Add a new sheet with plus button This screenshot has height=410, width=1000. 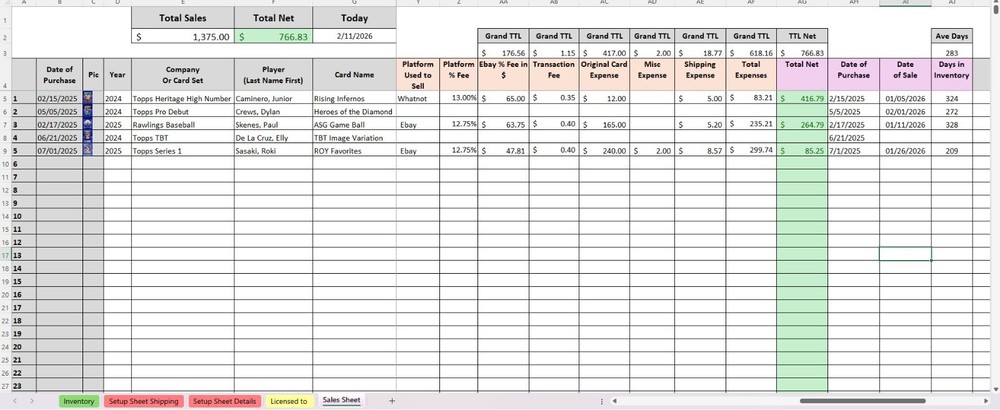tap(392, 401)
